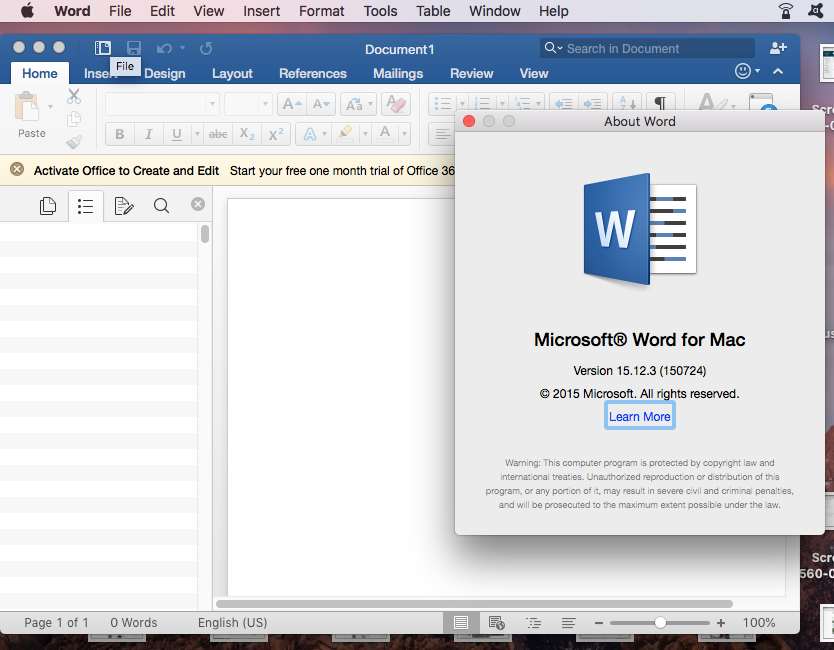The width and height of the screenshot is (834, 650).
Task: Toggle Italic formatting
Action: (148, 134)
